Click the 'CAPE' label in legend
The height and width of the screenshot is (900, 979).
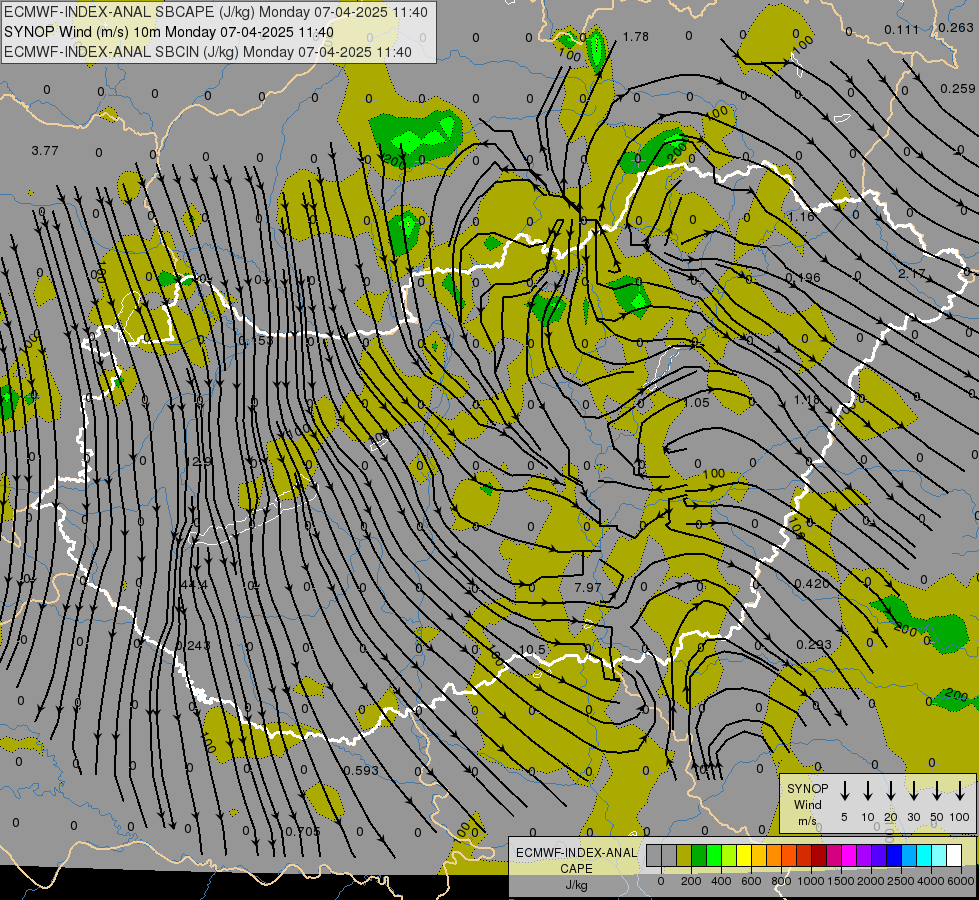576,868
